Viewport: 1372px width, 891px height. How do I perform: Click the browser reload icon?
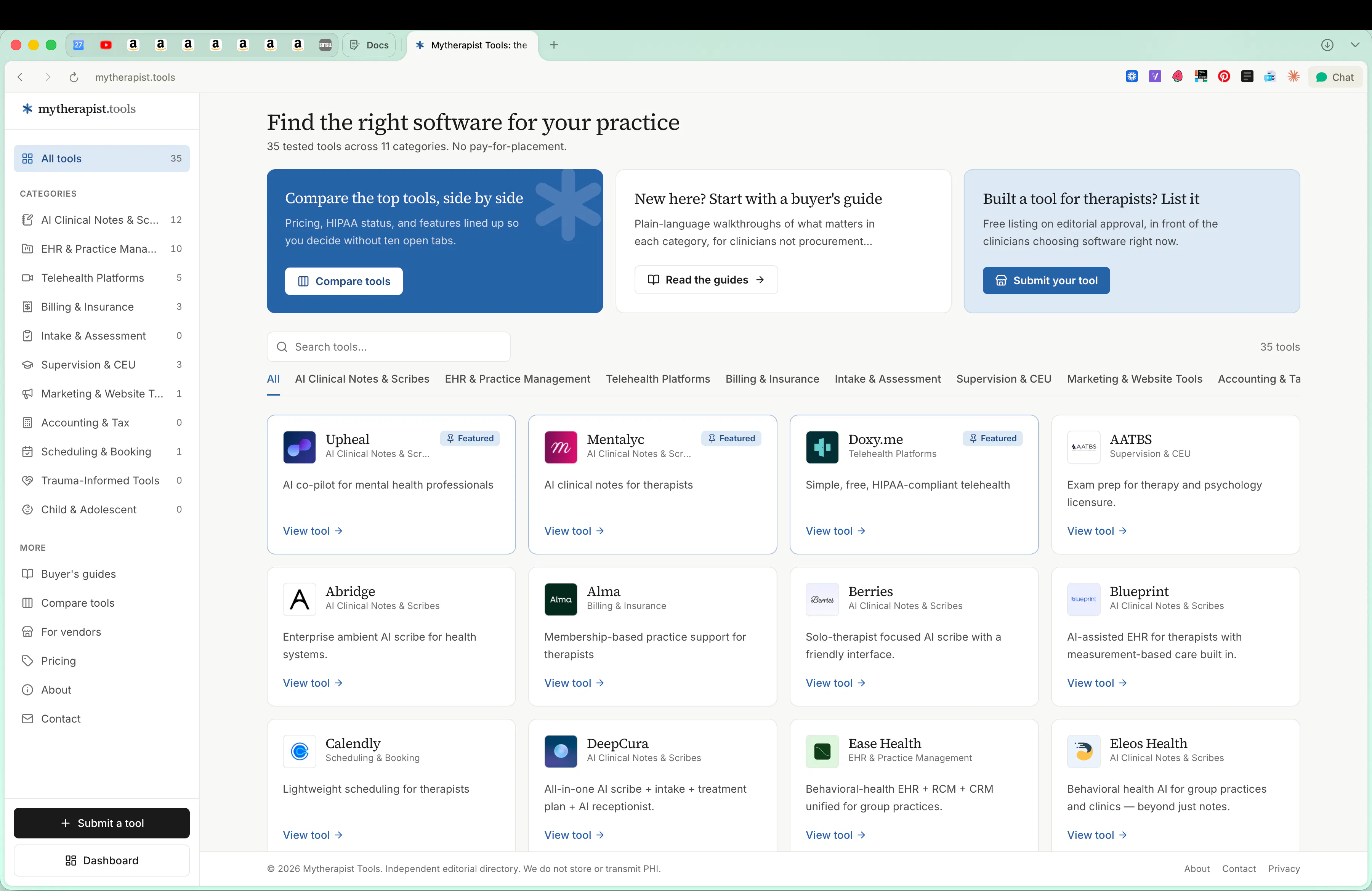click(x=74, y=77)
